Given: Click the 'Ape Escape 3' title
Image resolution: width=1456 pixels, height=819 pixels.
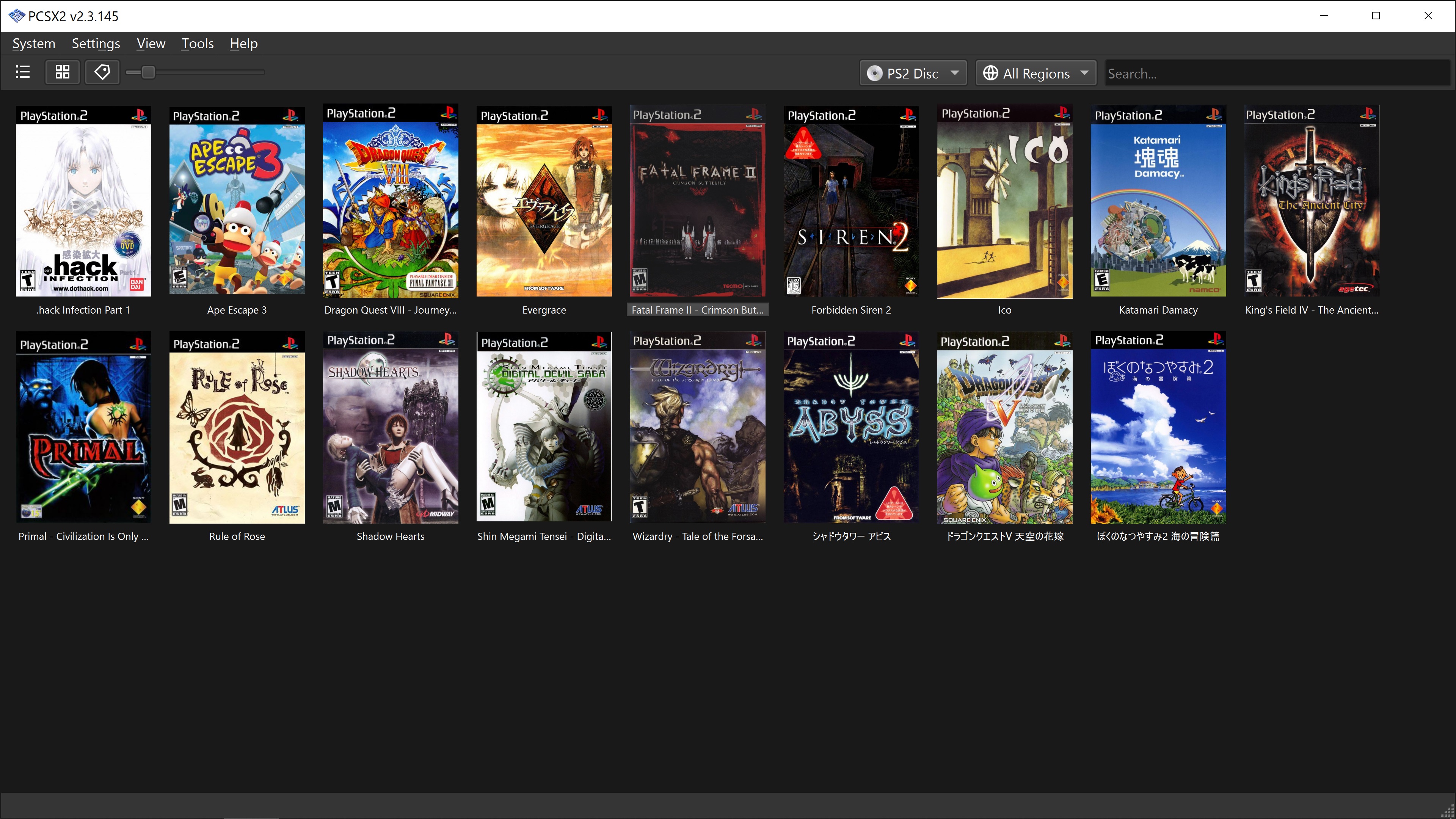Looking at the screenshot, I should pyautogui.click(x=237, y=310).
